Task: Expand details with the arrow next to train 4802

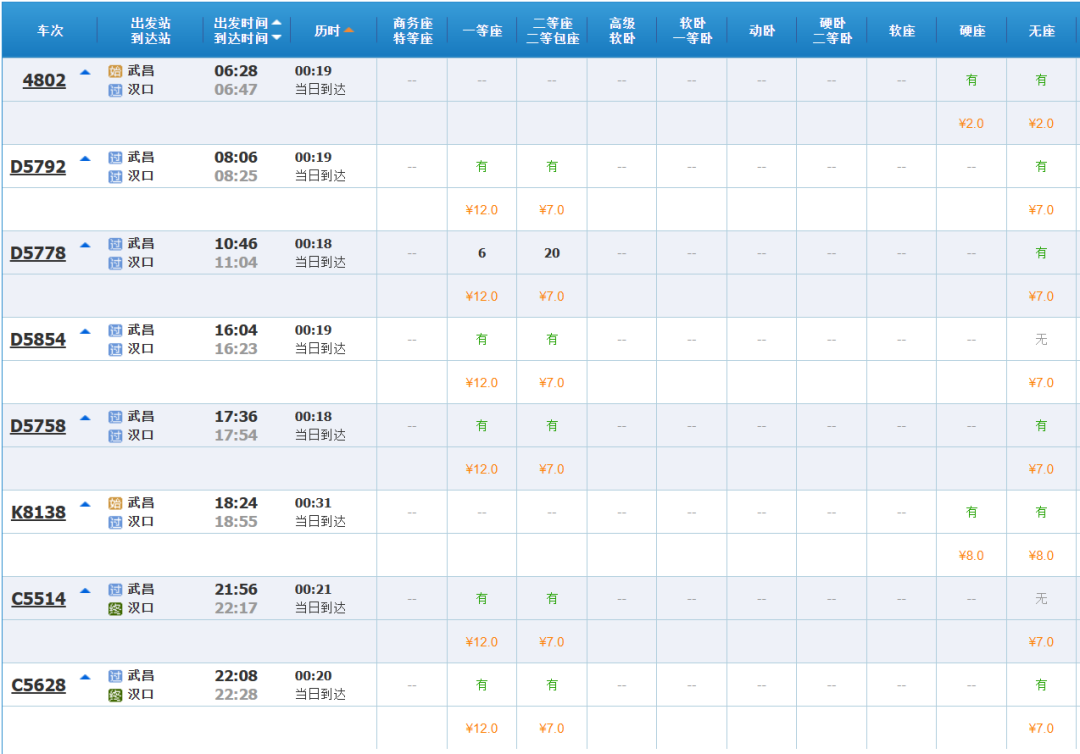Action: [x=85, y=72]
